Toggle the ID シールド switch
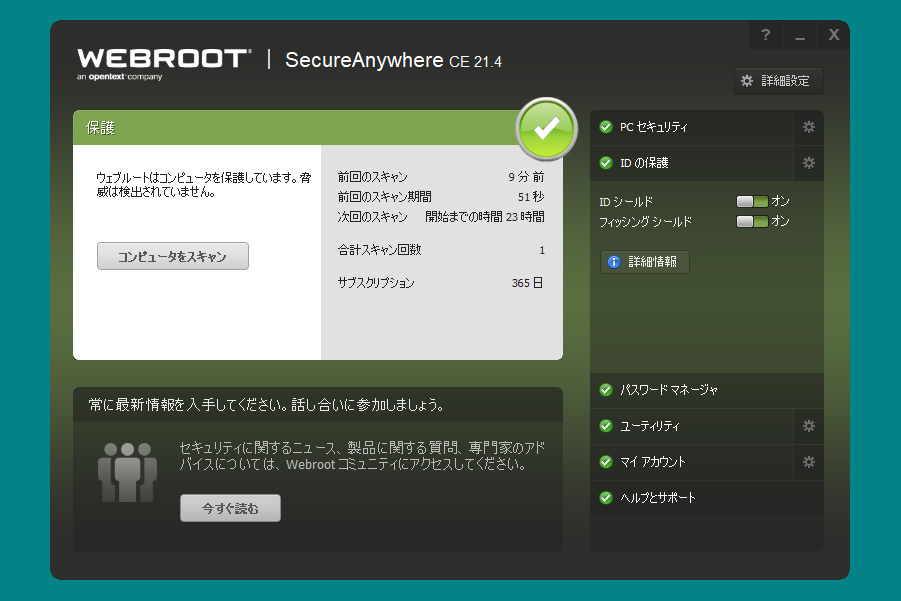This screenshot has width=901, height=601. 752,201
